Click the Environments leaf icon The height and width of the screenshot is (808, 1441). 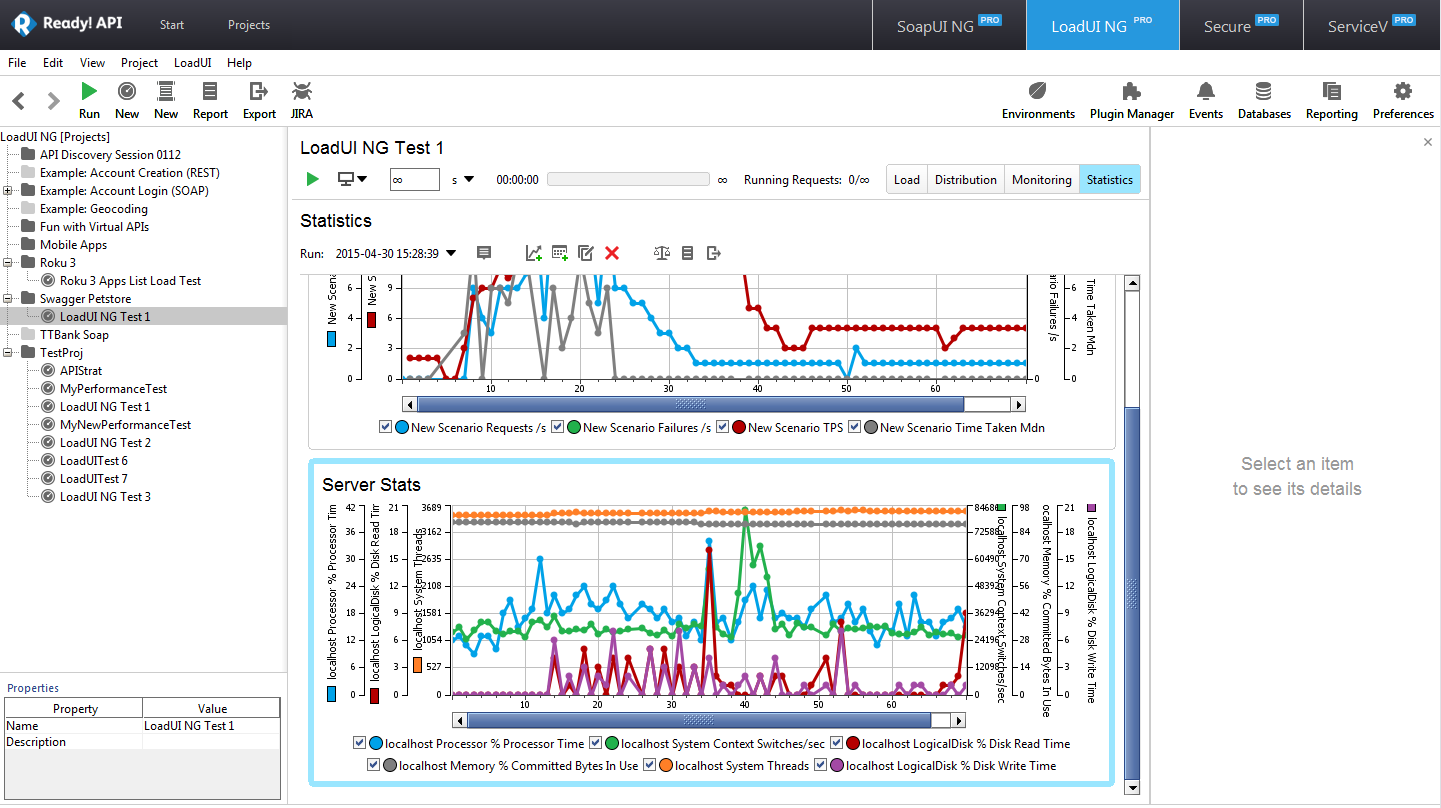pos(1037,92)
